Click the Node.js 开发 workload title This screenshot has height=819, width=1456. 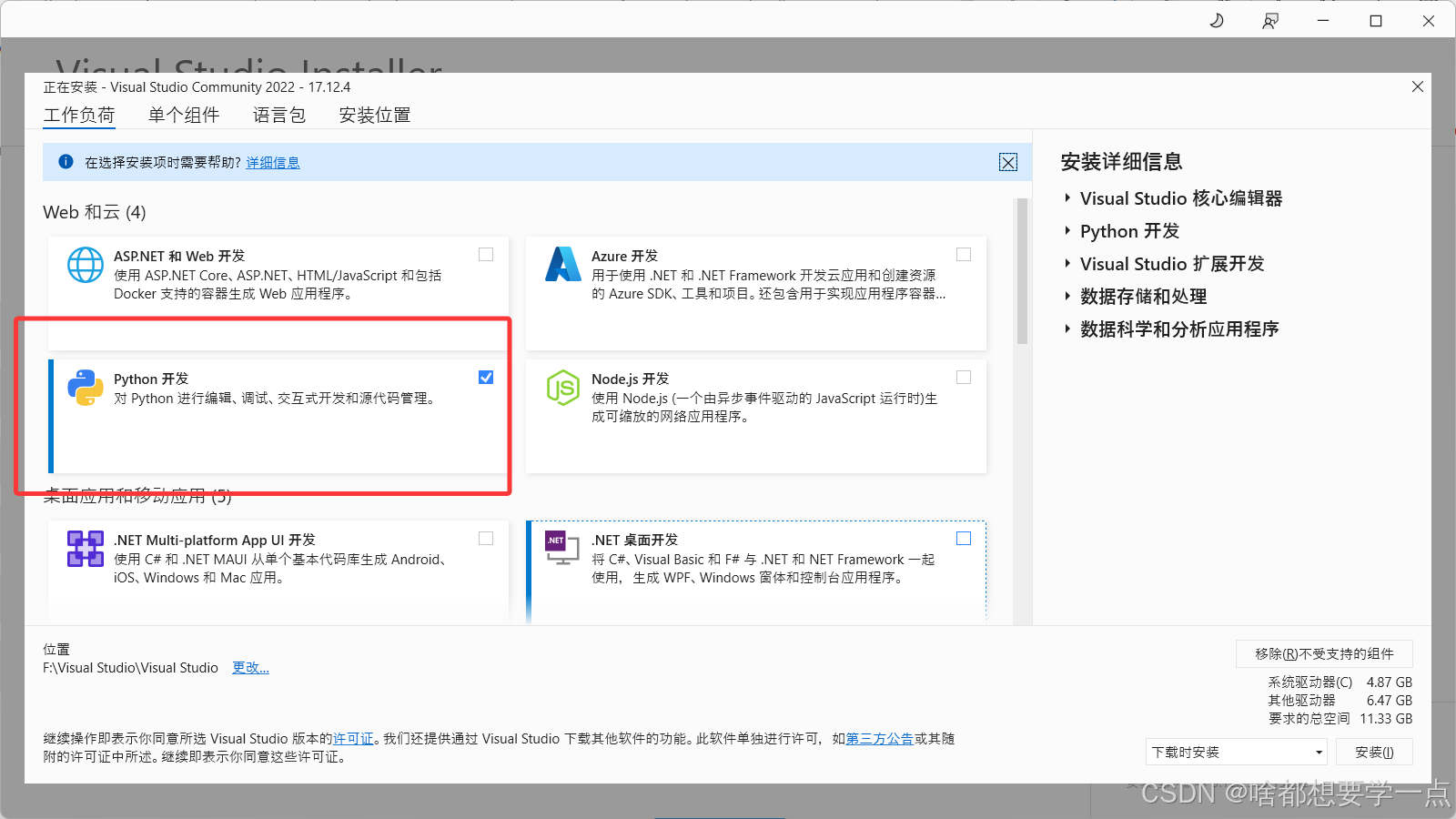pos(631,379)
